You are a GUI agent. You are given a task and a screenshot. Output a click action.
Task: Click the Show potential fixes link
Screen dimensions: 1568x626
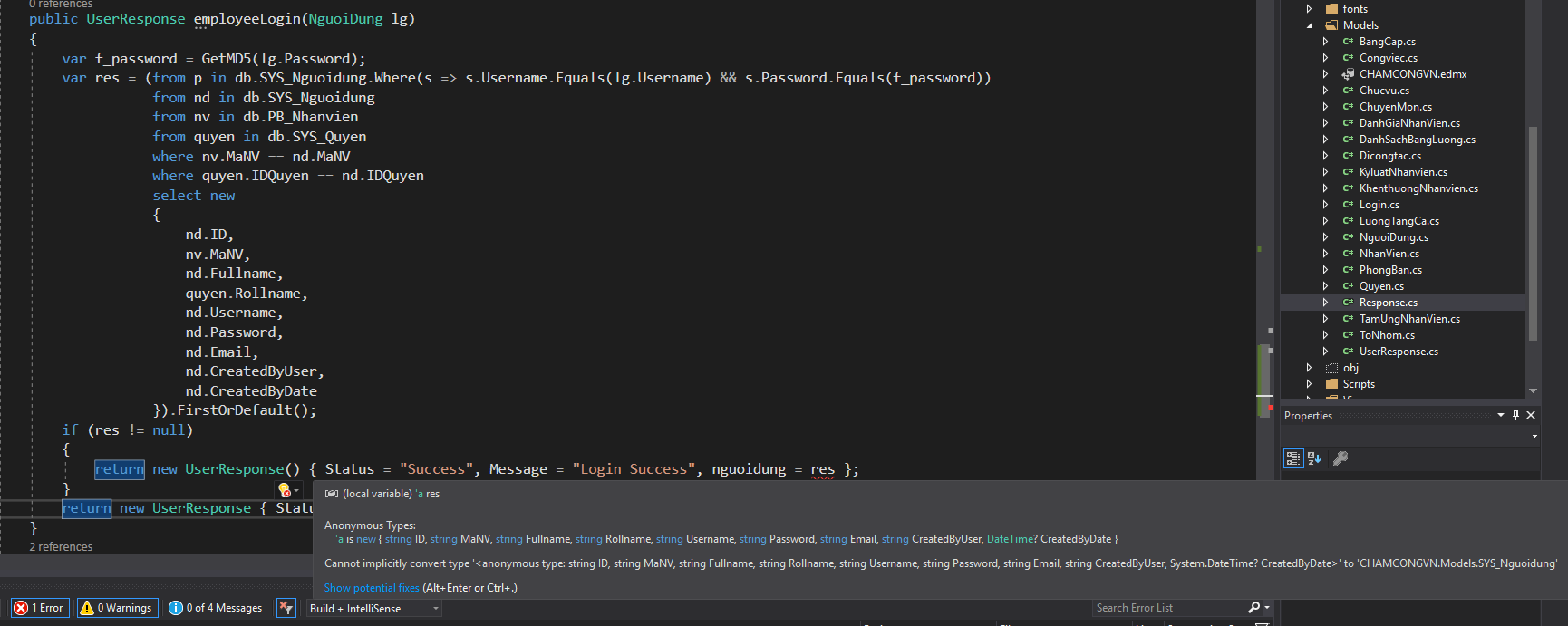[372, 588]
